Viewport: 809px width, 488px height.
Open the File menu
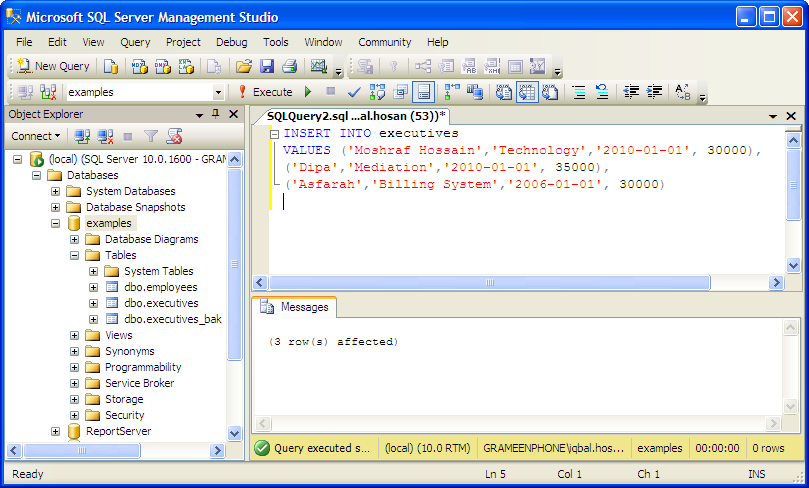pos(24,42)
